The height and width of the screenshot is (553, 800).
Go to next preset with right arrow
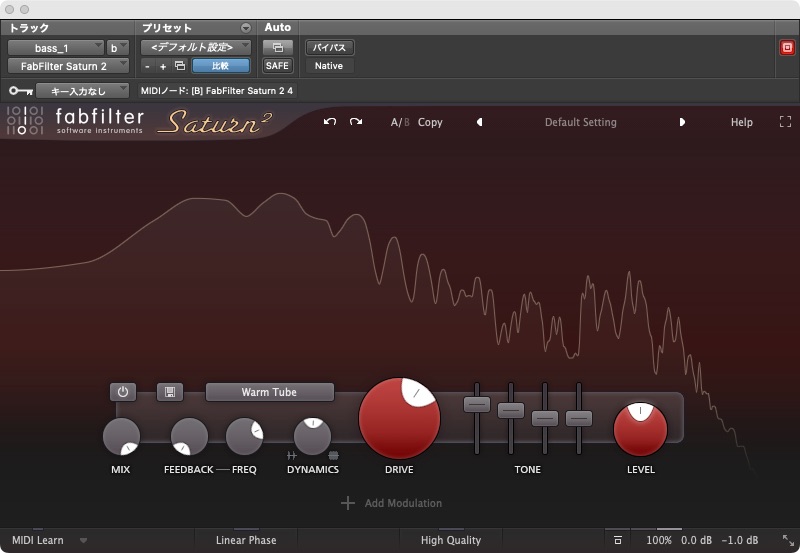(682, 122)
